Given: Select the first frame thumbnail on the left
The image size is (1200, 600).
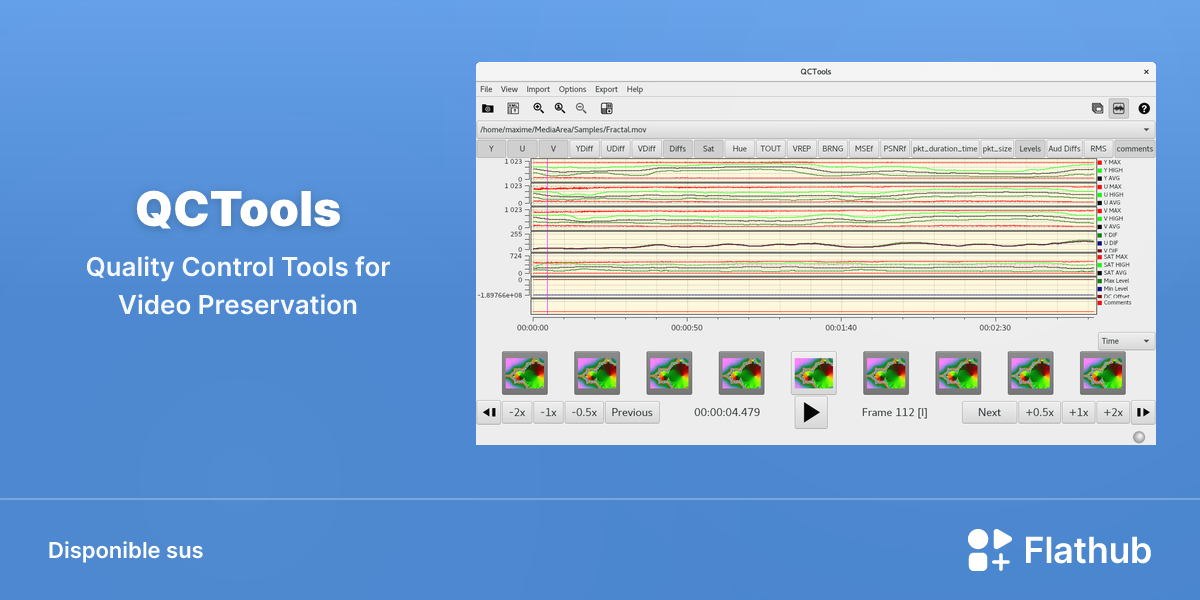Looking at the screenshot, I should point(525,373).
